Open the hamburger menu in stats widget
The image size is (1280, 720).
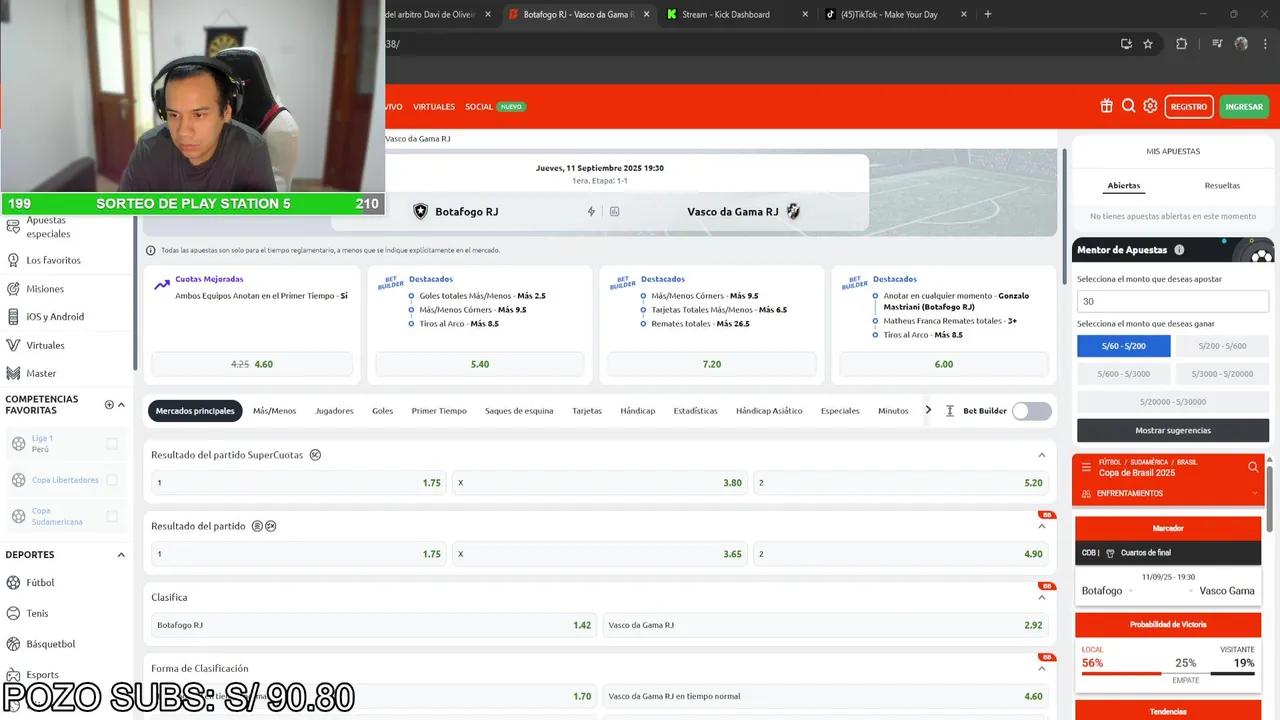point(1086,467)
